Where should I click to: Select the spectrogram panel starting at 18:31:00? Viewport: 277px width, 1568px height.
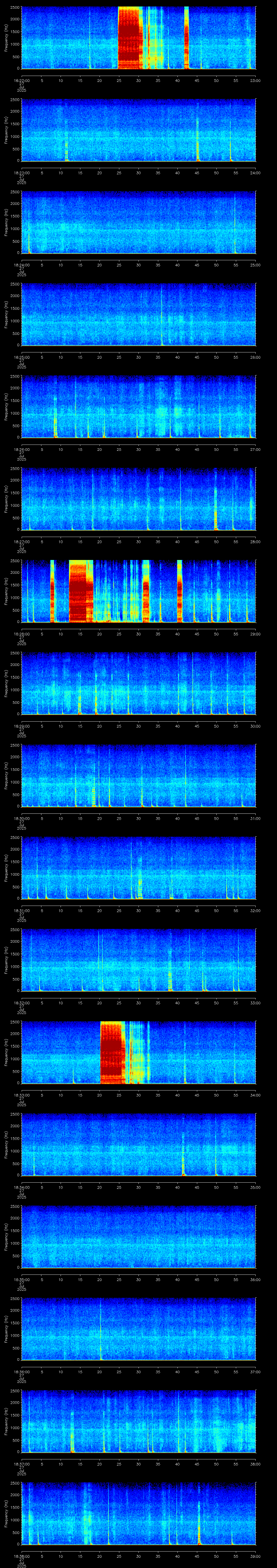(x=139, y=868)
